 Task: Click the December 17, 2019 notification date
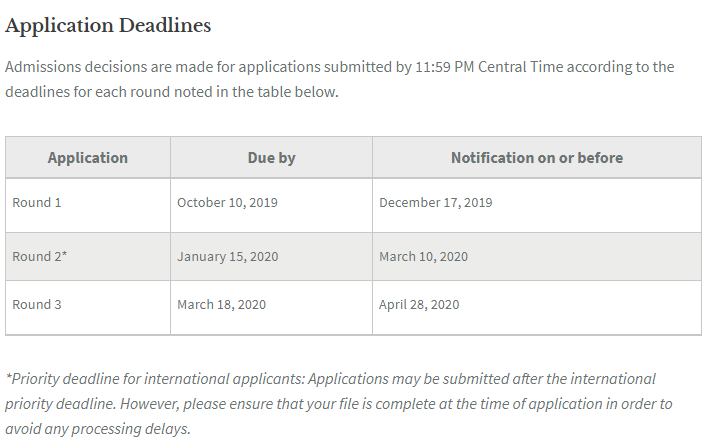[436, 202]
